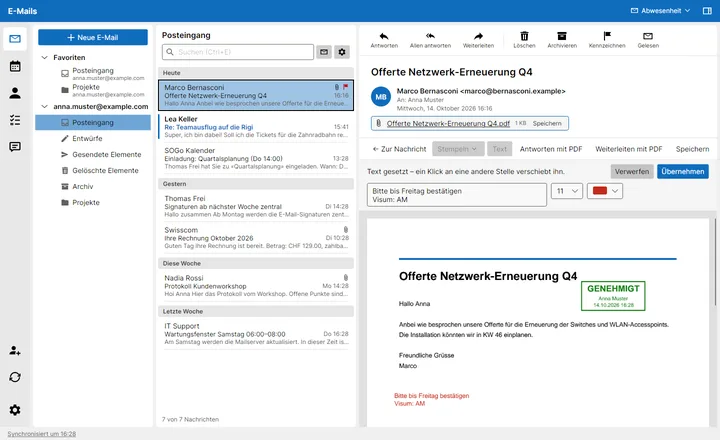Click the Suchen search field
This screenshot has width=720, height=440.
238,52
